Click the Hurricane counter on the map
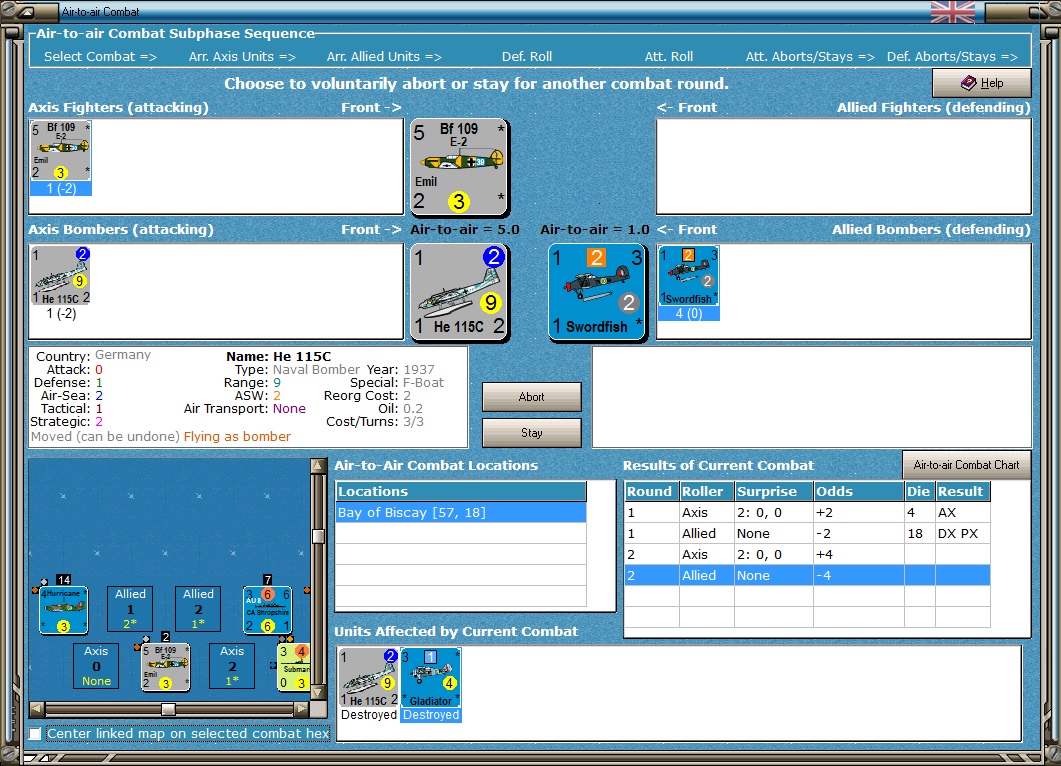The image size is (1061, 766). [x=64, y=610]
